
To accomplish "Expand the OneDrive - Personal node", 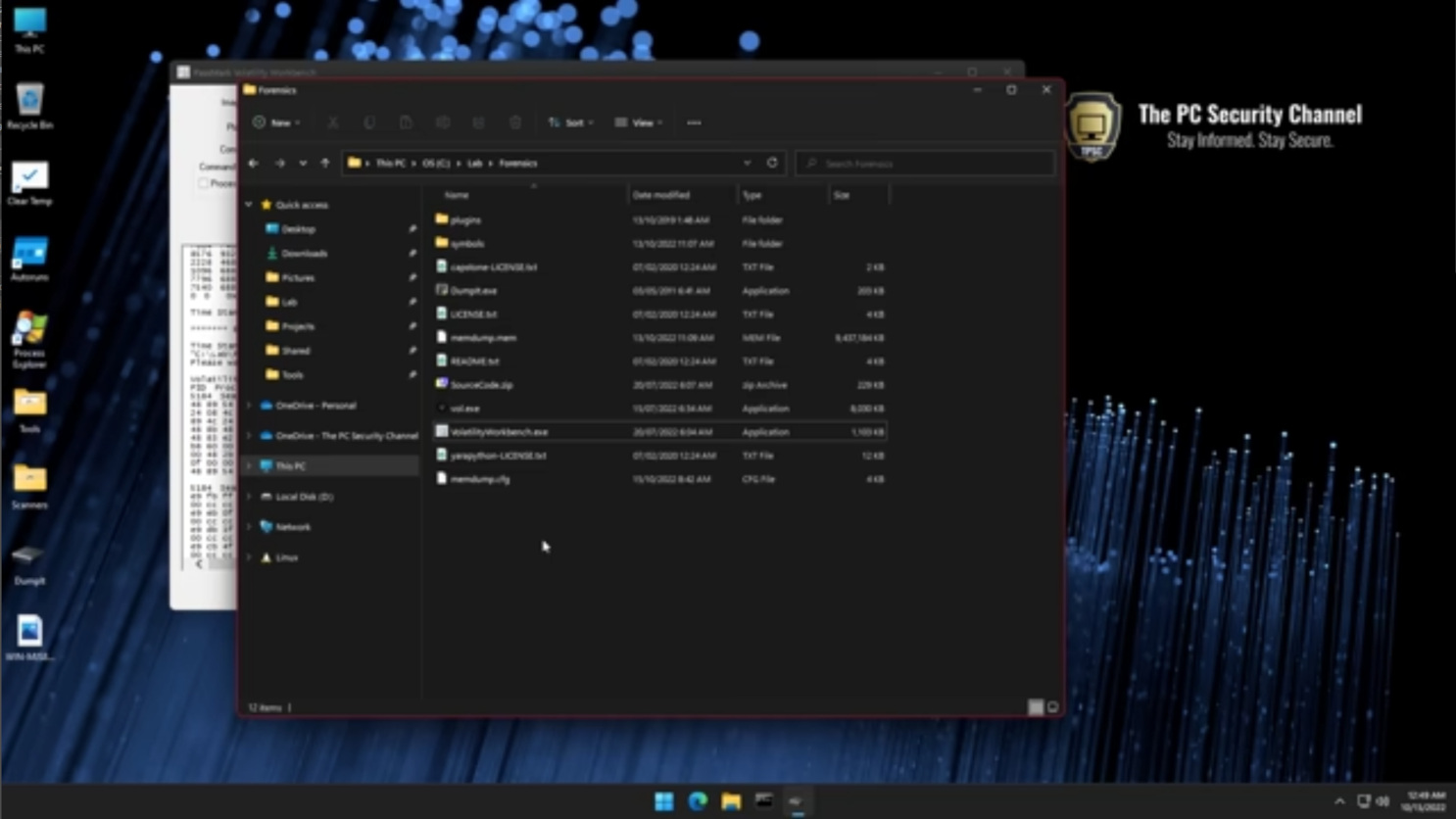I will tap(250, 406).
